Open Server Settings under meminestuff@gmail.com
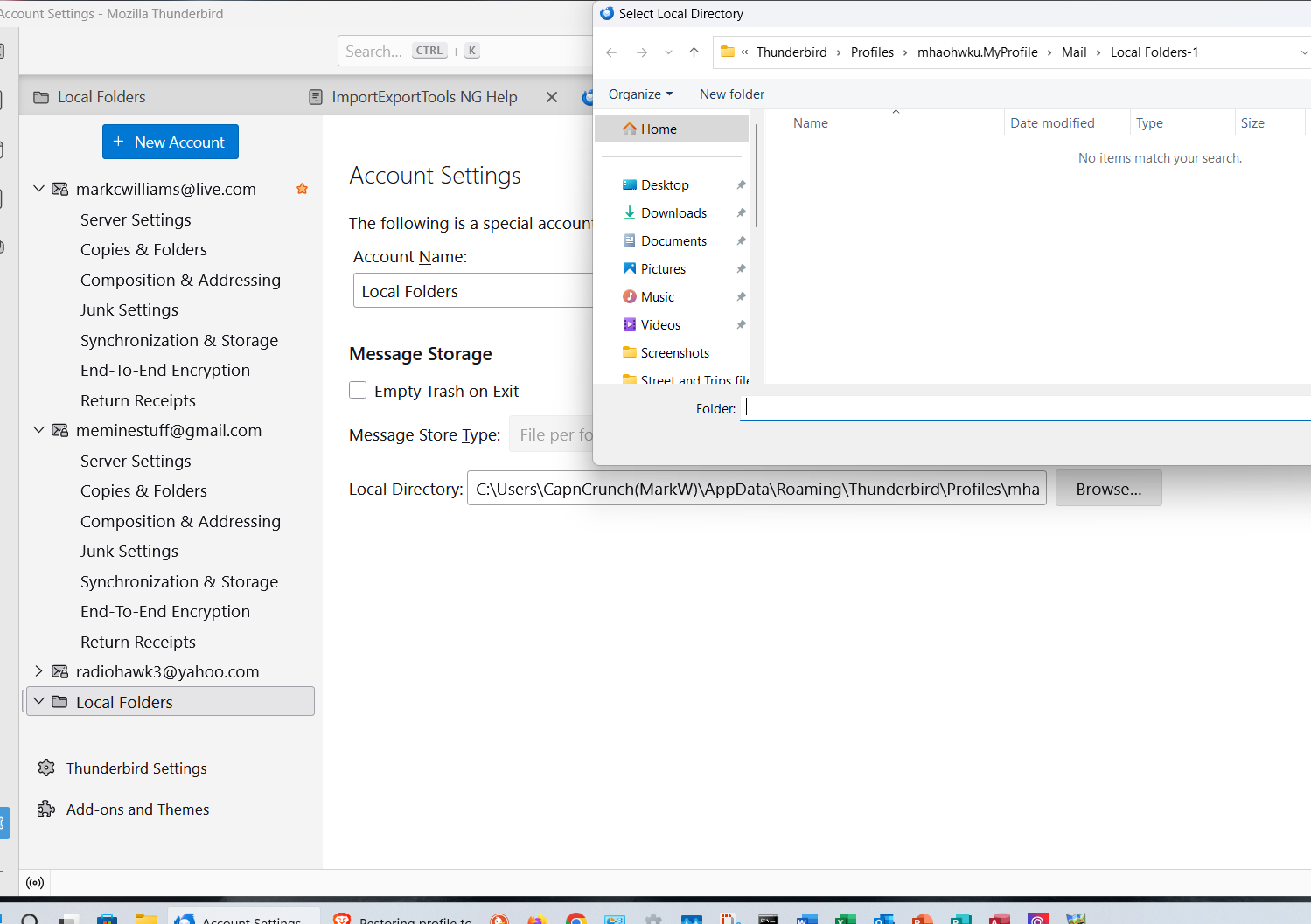Viewport: 1311px width, 924px height. [136, 461]
